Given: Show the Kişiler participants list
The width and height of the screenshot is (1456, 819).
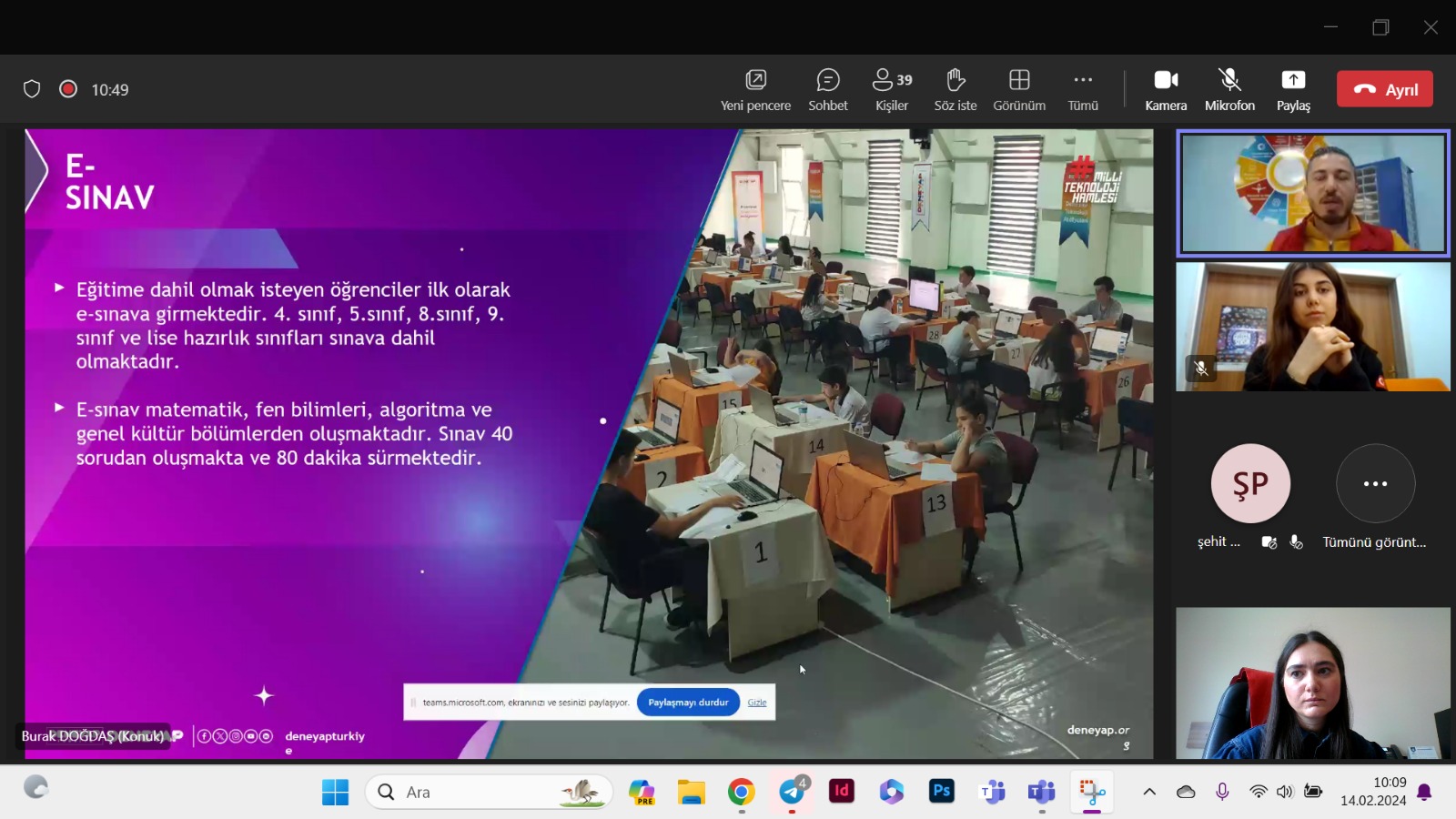Looking at the screenshot, I should tap(892, 89).
